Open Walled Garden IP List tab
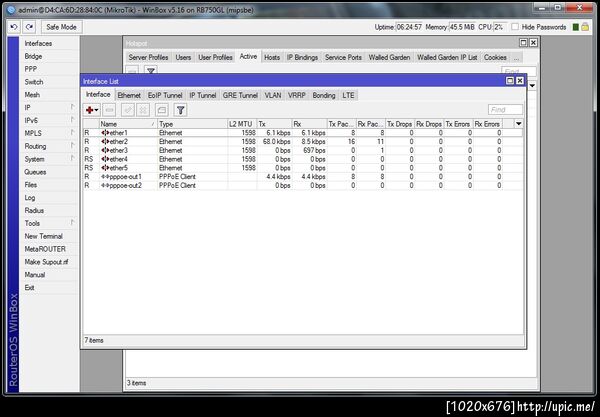 [x=447, y=57]
